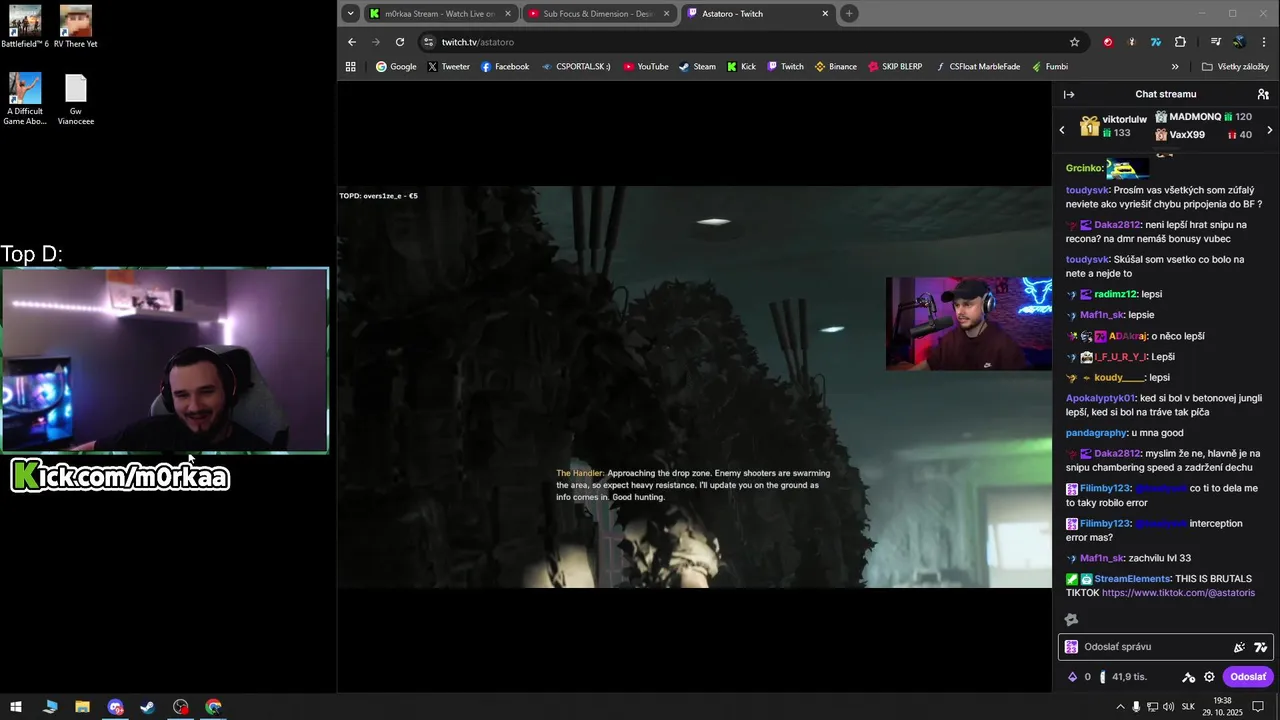Image resolution: width=1280 pixels, height=720 pixels.
Task: Open channel points balance 41,9 tis.
Action: (x=1123, y=677)
